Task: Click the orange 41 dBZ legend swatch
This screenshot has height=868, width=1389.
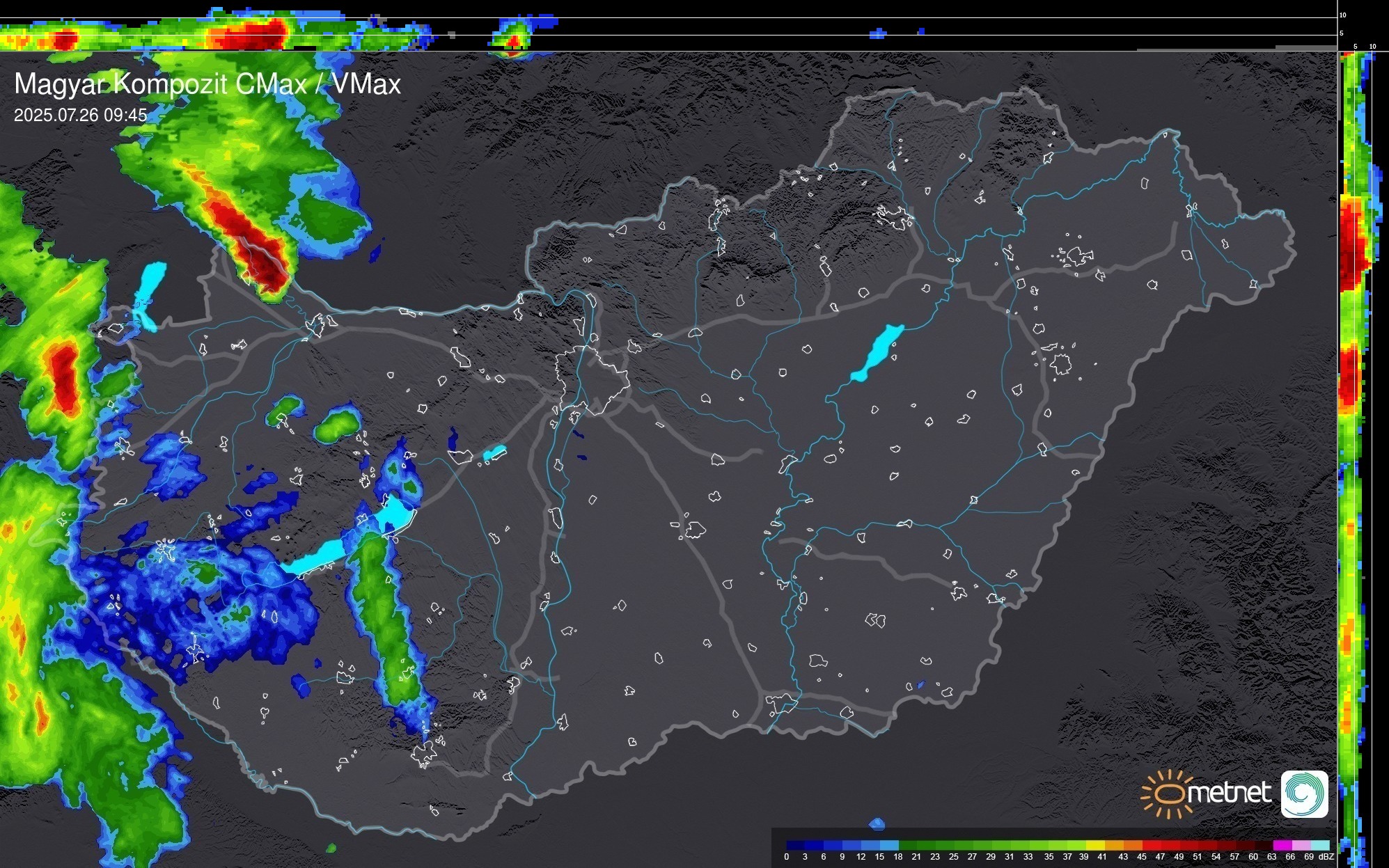Action: pyautogui.click(x=1114, y=845)
